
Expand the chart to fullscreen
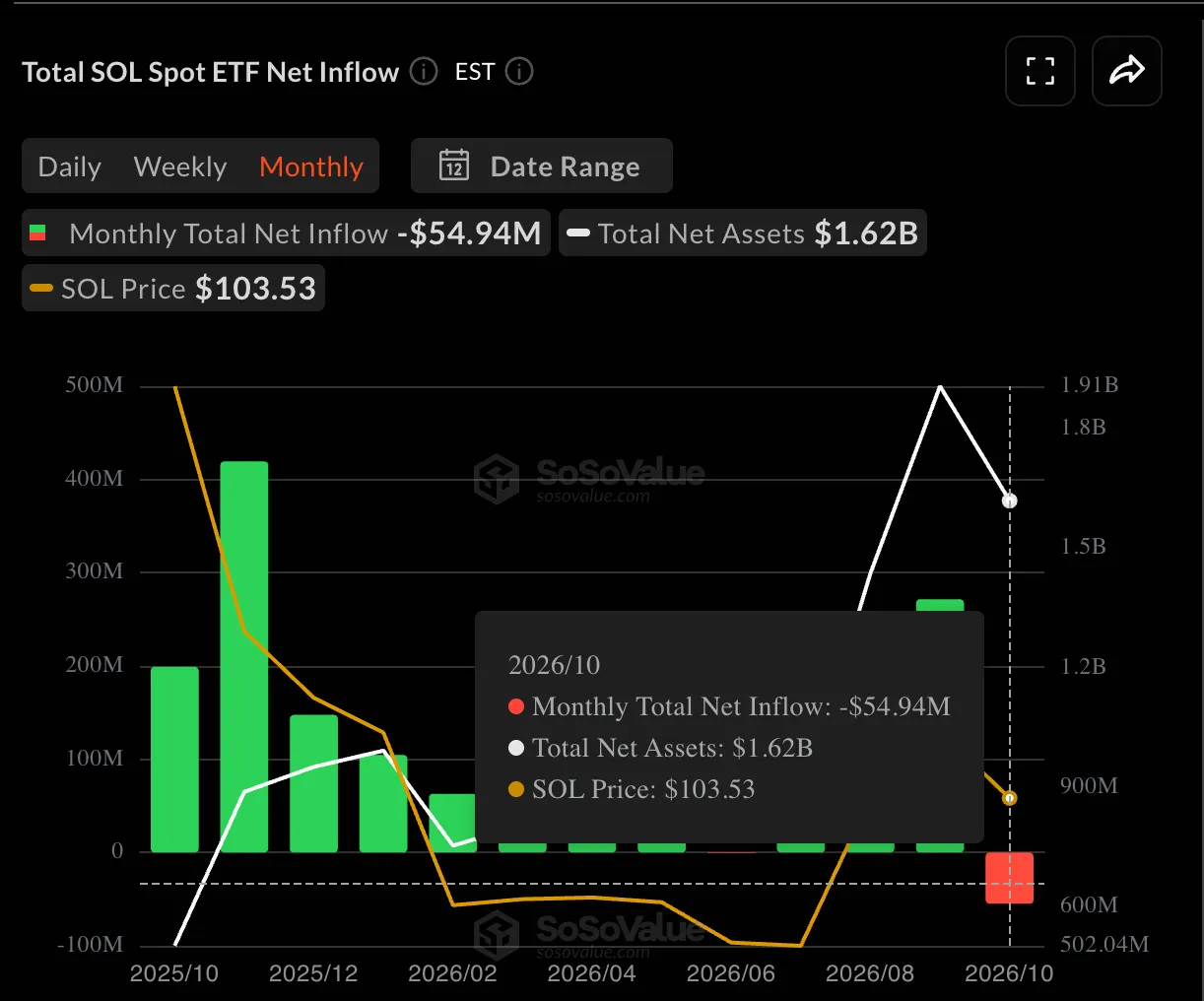click(1040, 71)
